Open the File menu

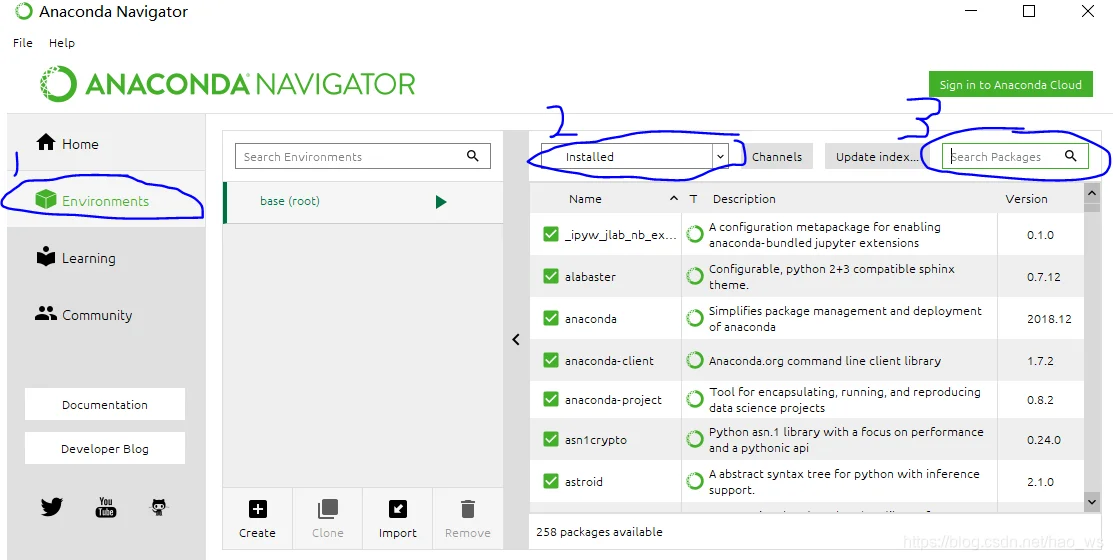click(23, 43)
